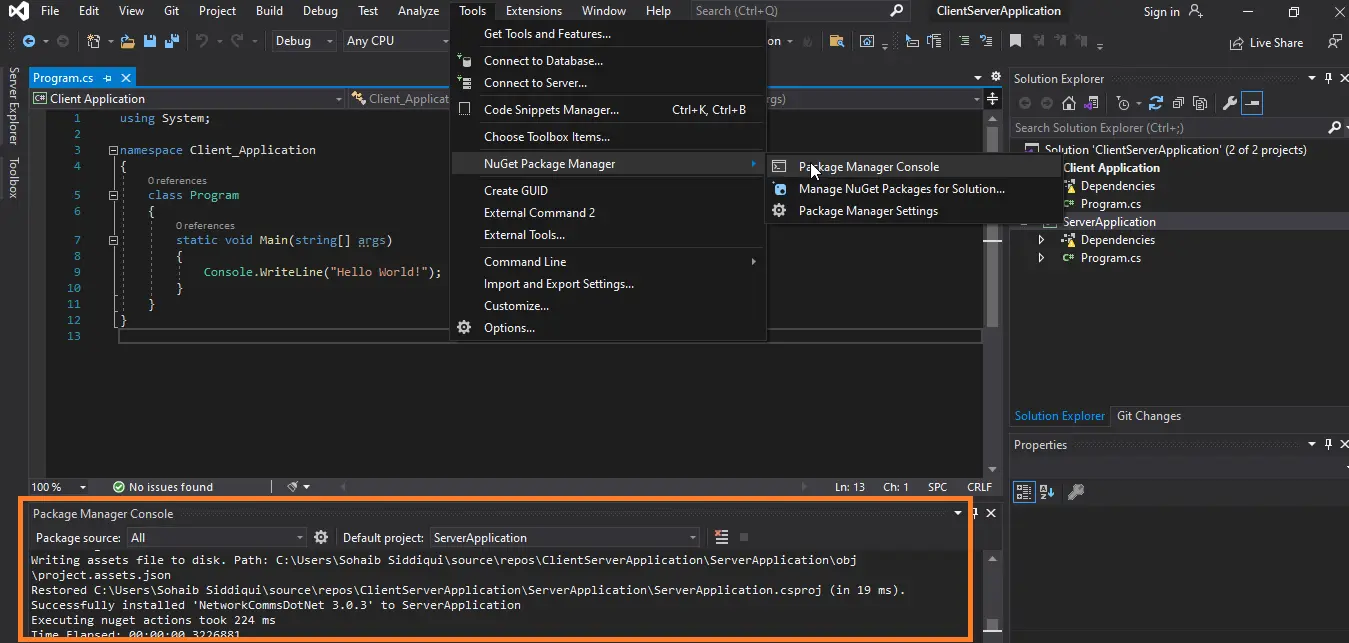This screenshot has width=1349, height=643.
Task: Open the Pending Changes Filter clock icon
Action: pos(1124,103)
